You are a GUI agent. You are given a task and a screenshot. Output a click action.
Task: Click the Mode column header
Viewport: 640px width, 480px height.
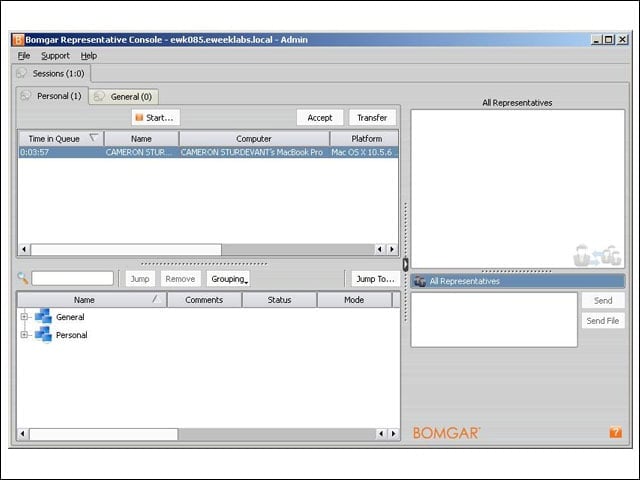(354, 300)
